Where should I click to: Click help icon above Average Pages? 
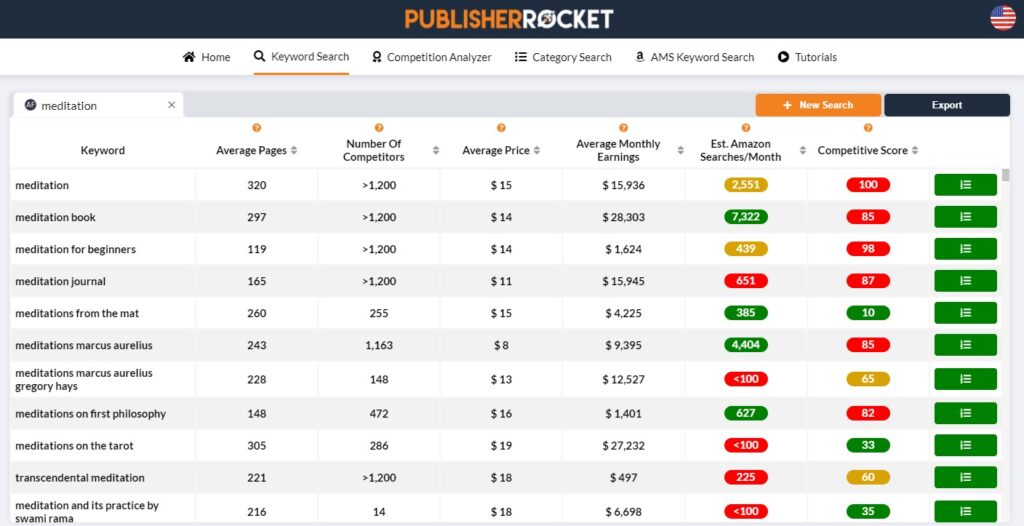[256, 128]
